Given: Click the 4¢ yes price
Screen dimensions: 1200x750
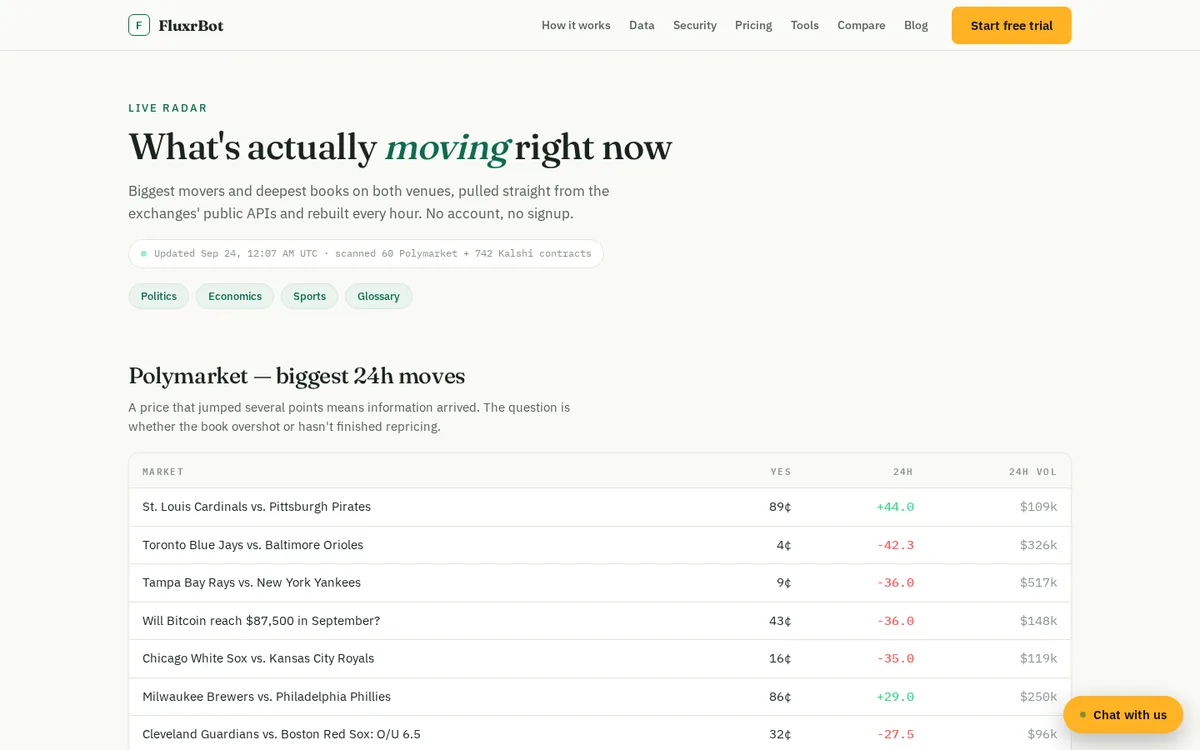Looking at the screenshot, I should (784, 545).
